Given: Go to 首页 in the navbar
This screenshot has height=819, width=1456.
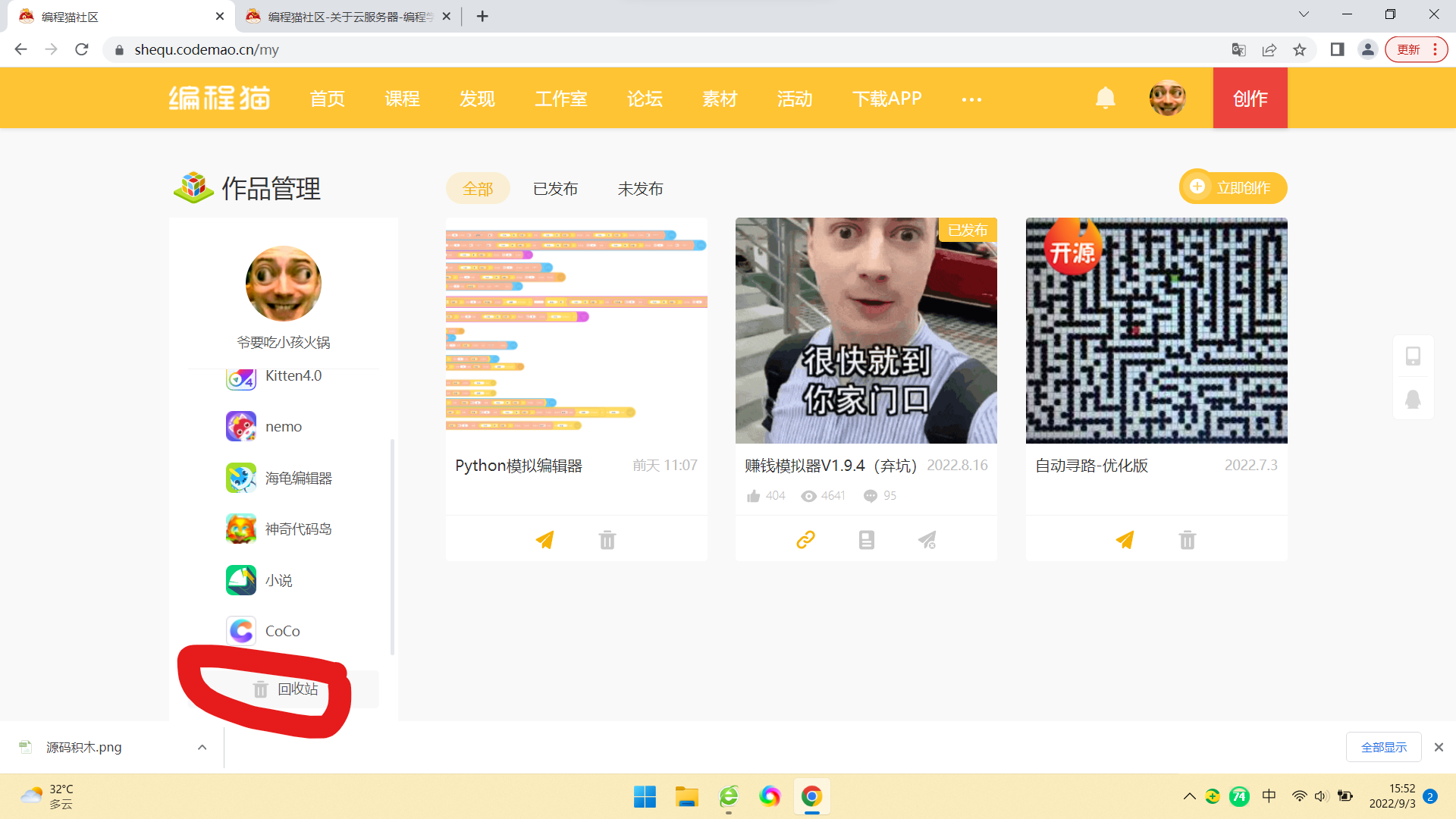Looking at the screenshot, I should pyautogui.click(x=328, y=99).
